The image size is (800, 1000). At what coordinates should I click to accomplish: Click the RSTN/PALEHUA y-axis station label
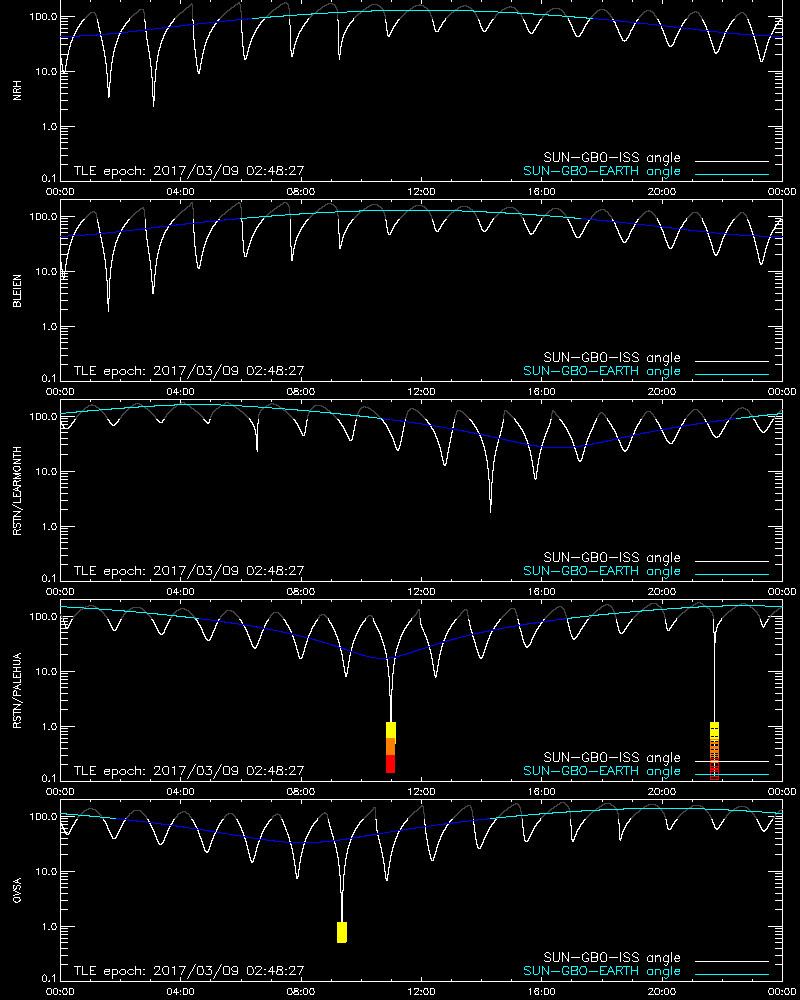[x=17, y=691]
